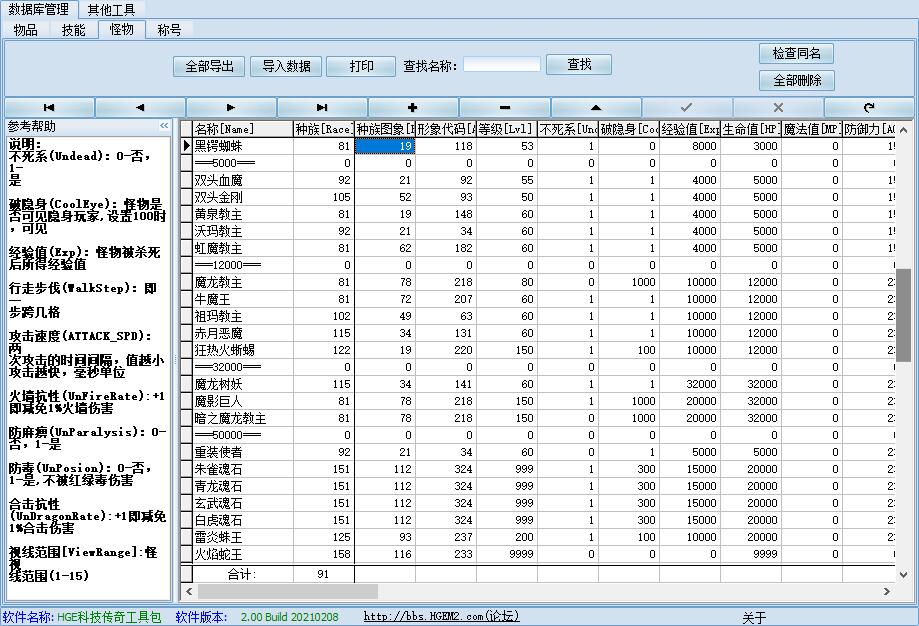This screenshot has width=919, height=626.
Task: Switch to the 其他工具 tab
Action: [111, 9]
